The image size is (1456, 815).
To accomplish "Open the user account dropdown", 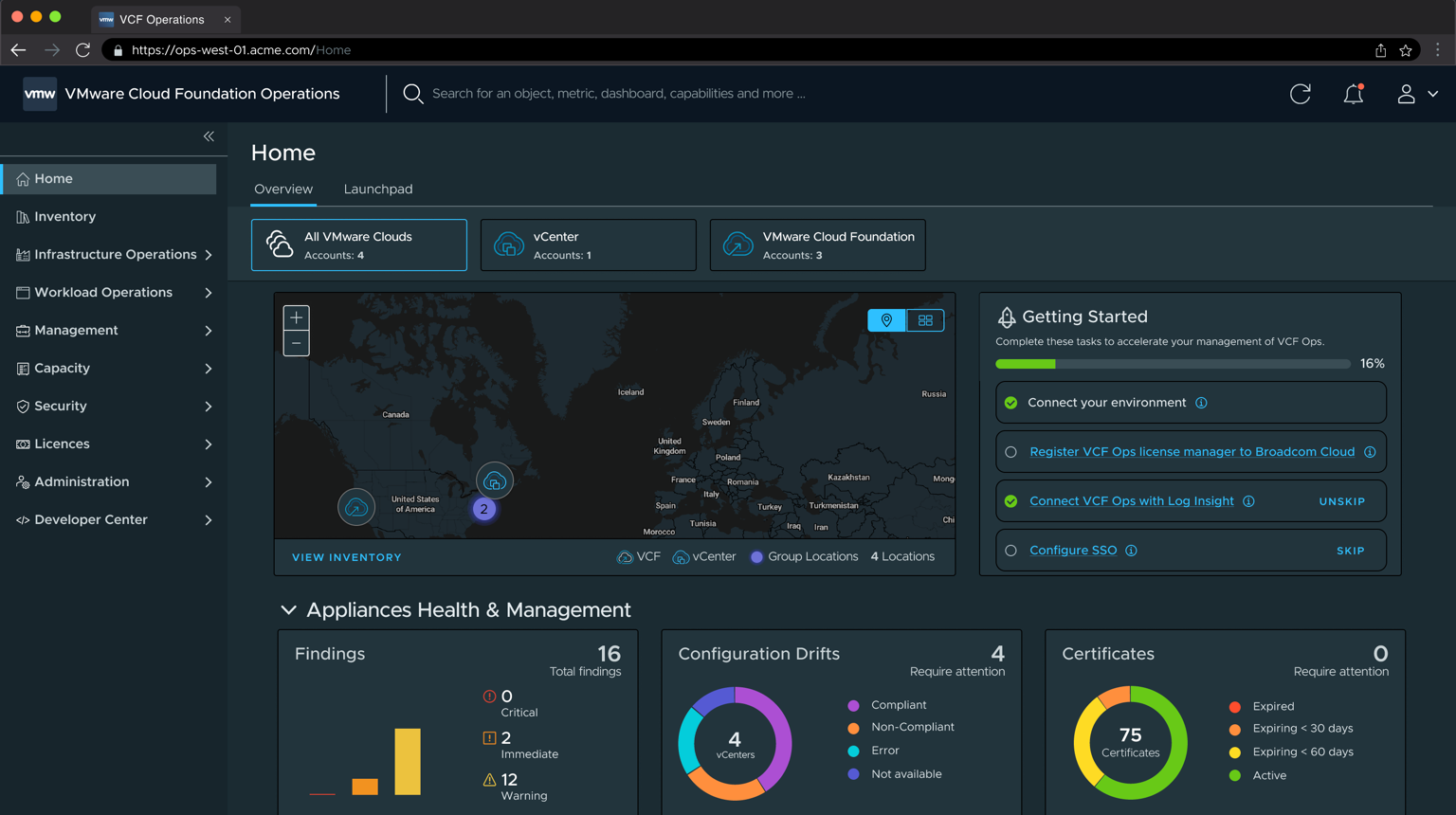I will [x=1416, y=94].
